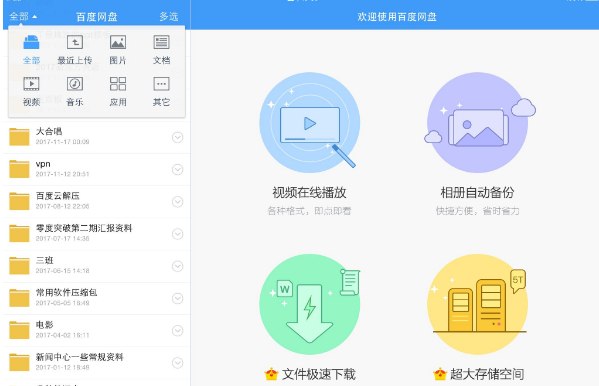Filter files by 应用 (Apps)
The width and height of the screenshot is (599, 386).
click(118, 84)
